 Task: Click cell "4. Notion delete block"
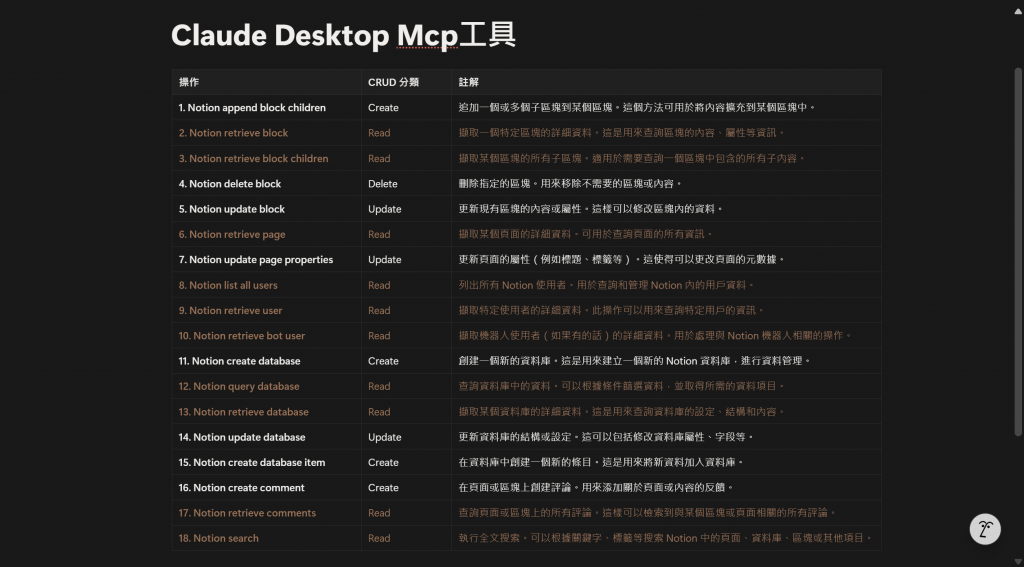[x=266, y=184]
